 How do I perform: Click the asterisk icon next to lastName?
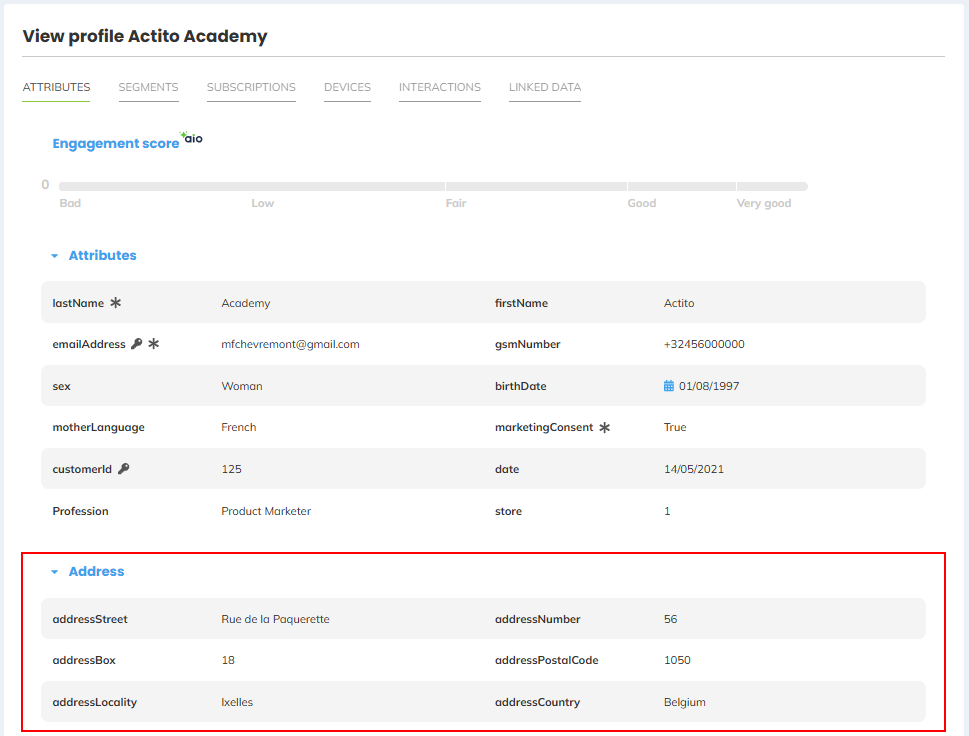(x=116, y=303)
